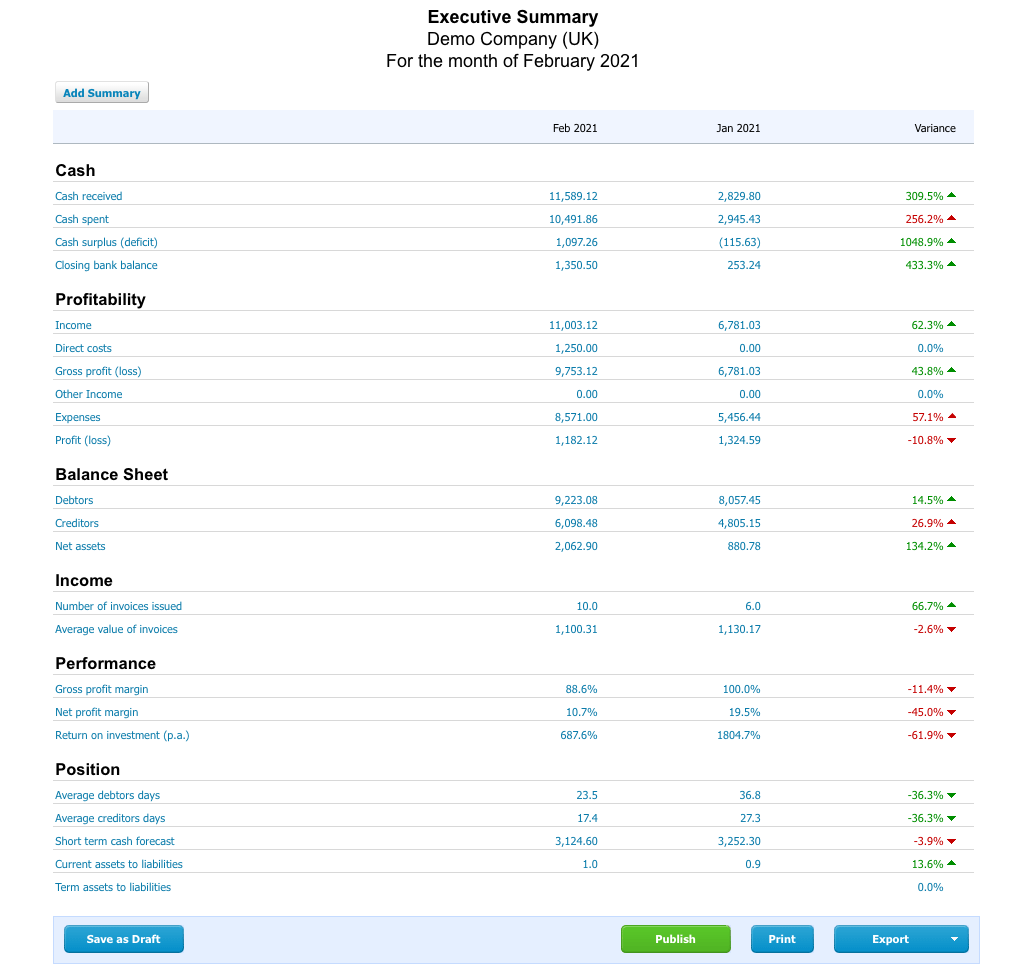Viewport: 1025px width, 980px height.
Task: Open Number of invoices issued link
Action: 118,606
